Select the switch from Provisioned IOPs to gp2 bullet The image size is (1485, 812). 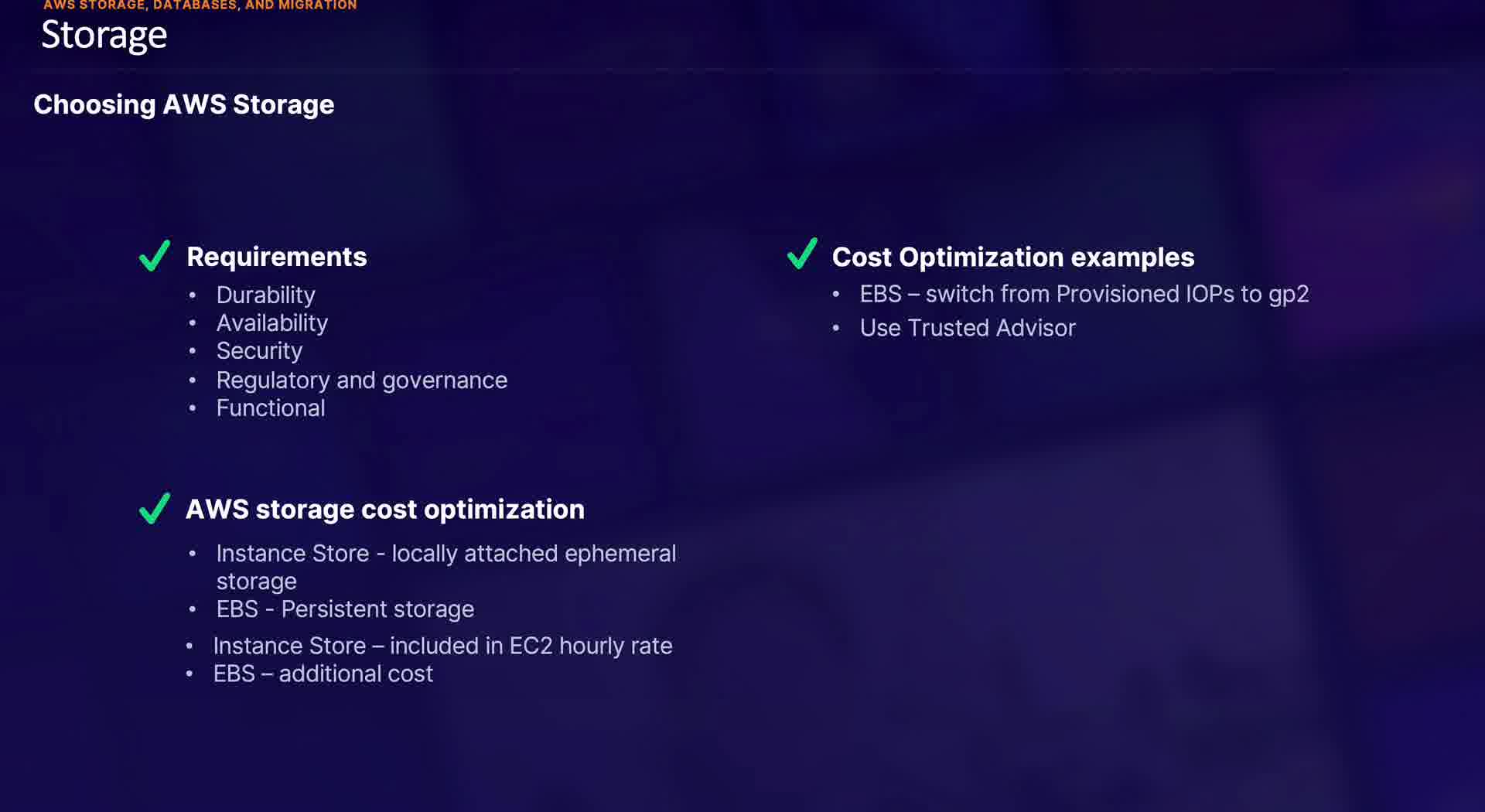coord(1084,295)
